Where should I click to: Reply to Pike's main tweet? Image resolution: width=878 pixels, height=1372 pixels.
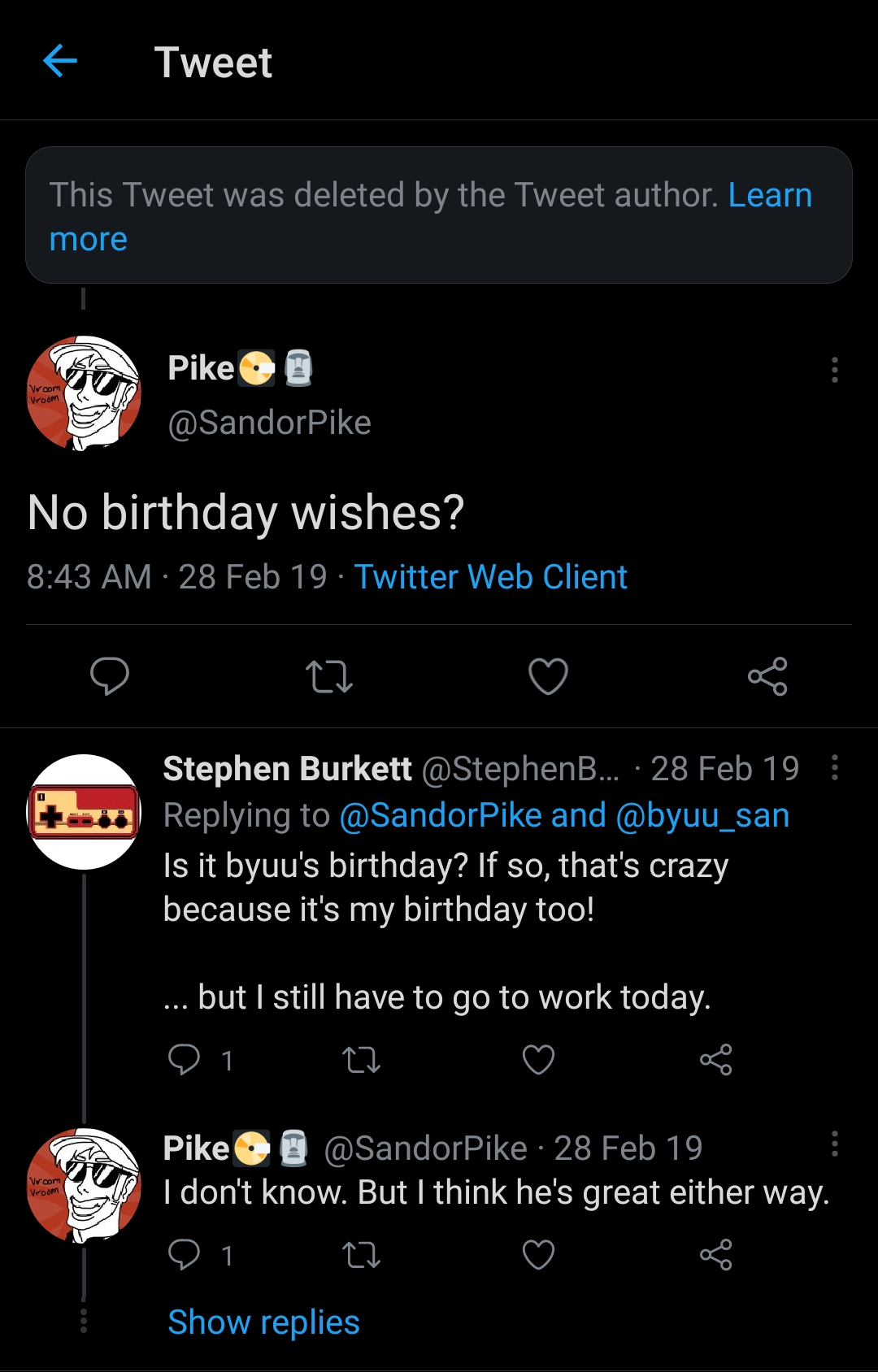(110, 676)
